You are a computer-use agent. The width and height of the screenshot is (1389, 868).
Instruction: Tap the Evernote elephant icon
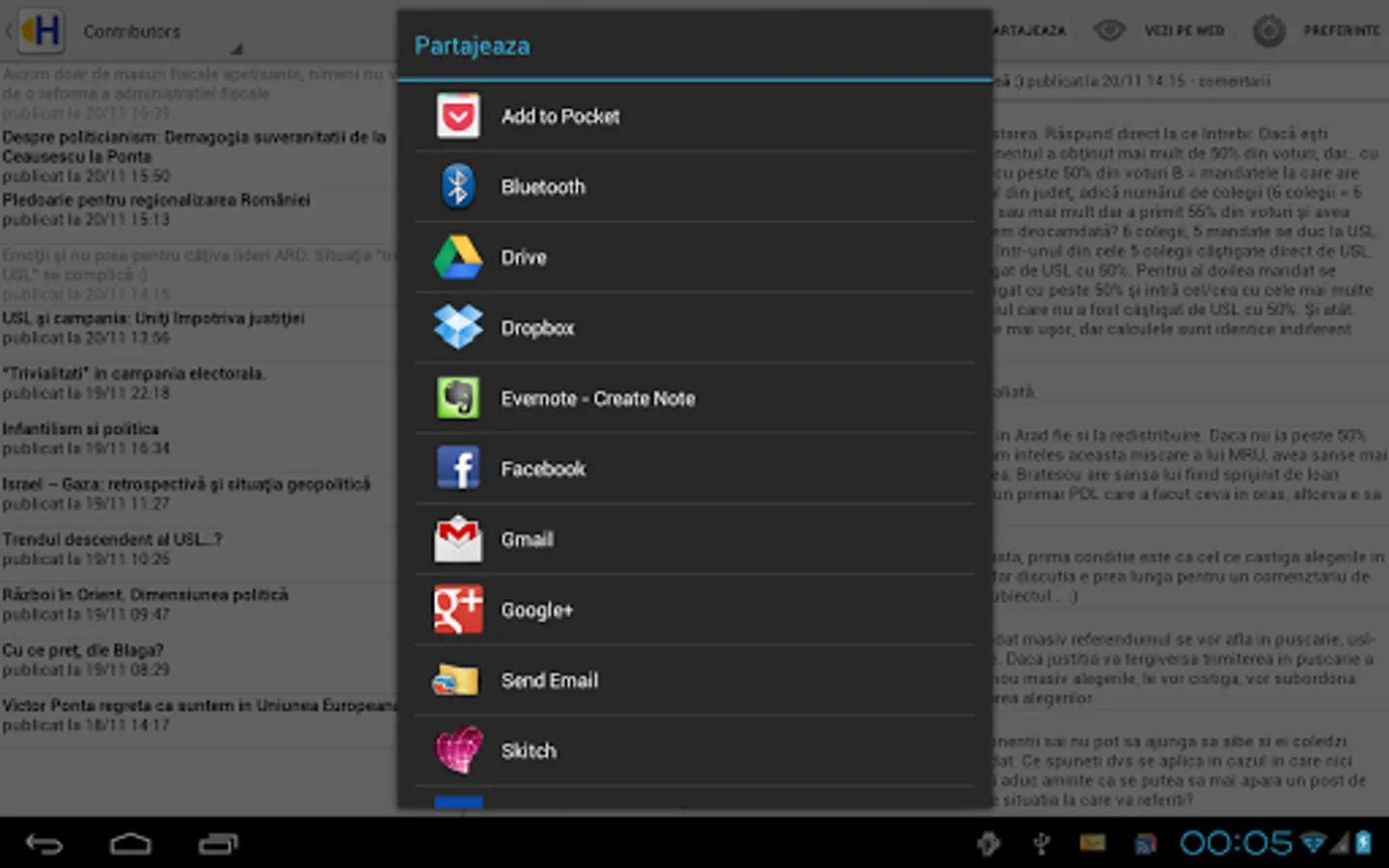pos(458,398)
